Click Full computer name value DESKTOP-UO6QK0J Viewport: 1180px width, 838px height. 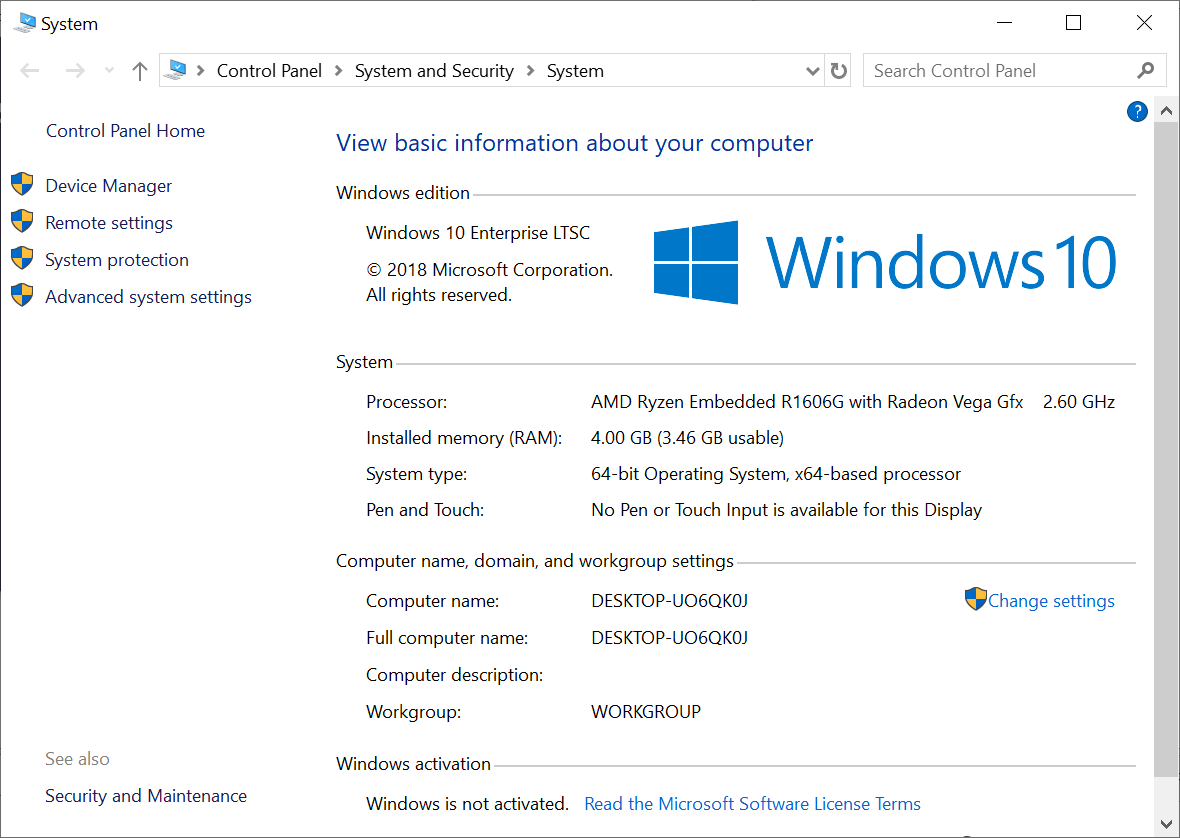point(670,638)
